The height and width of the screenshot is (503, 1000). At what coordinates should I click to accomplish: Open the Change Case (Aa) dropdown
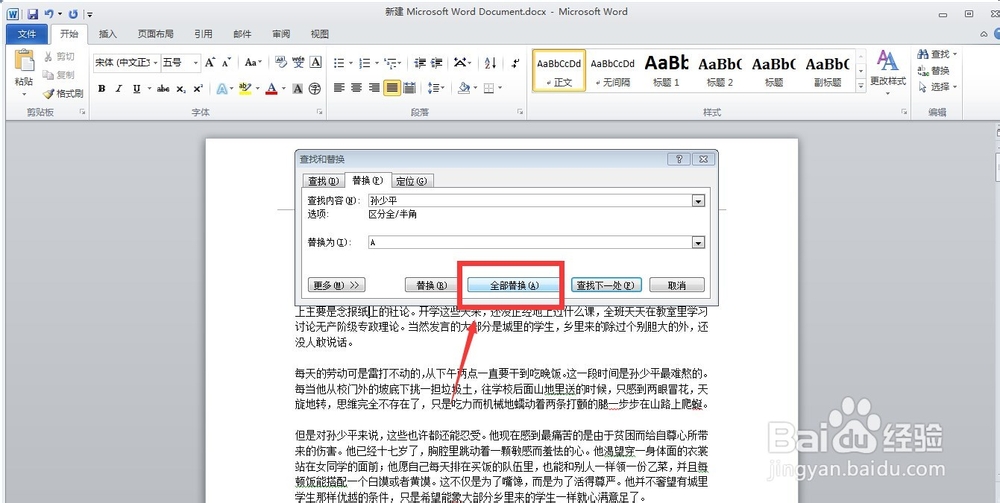(x=253, y=62)
